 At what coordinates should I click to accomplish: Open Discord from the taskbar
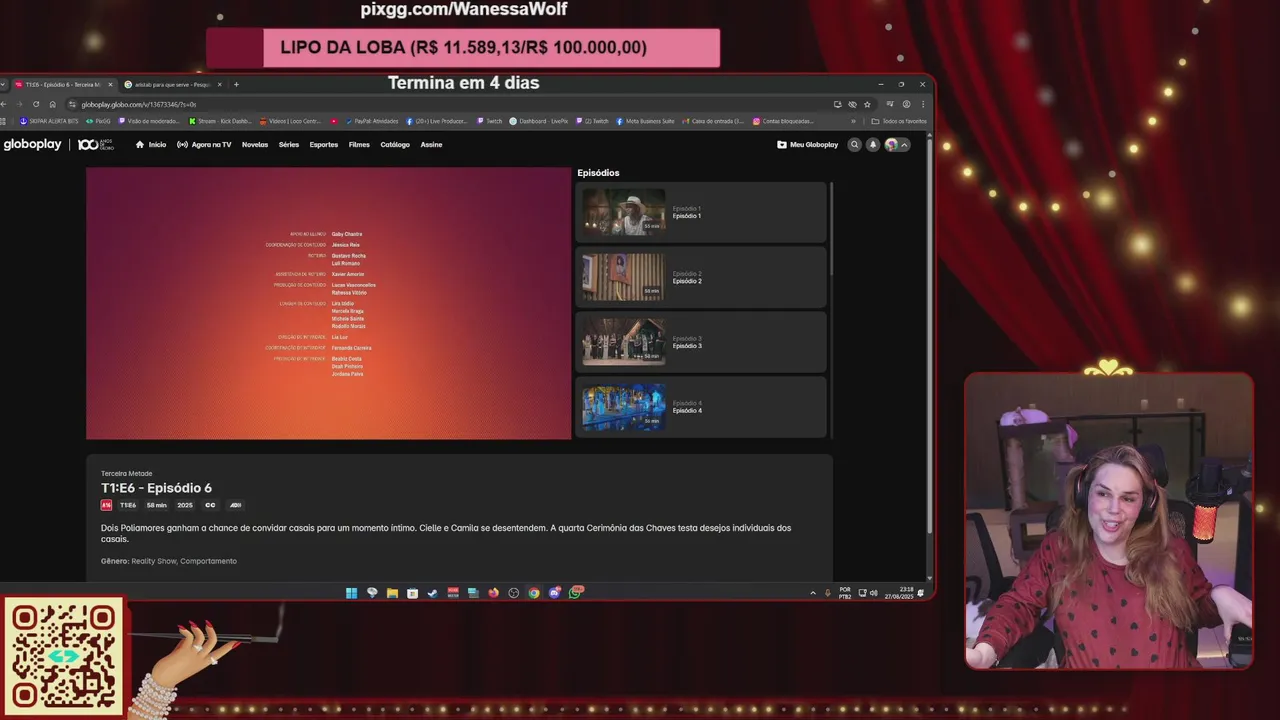coord(555,593)
